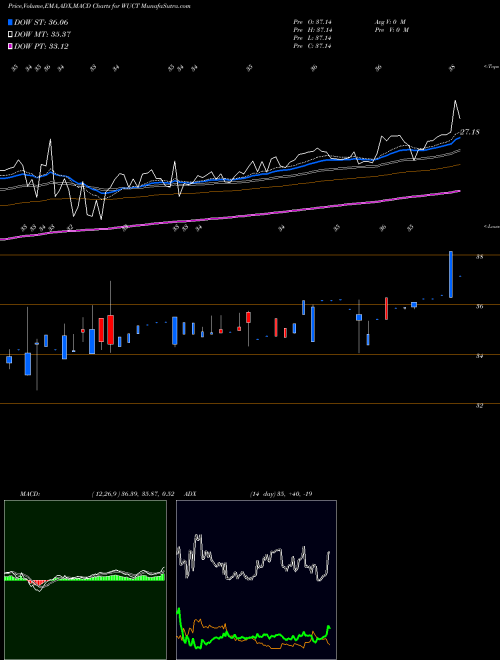This screenshot has width=500, height=660.
Task: Click the 38 price axis label
Action: [x=479, y=256]
